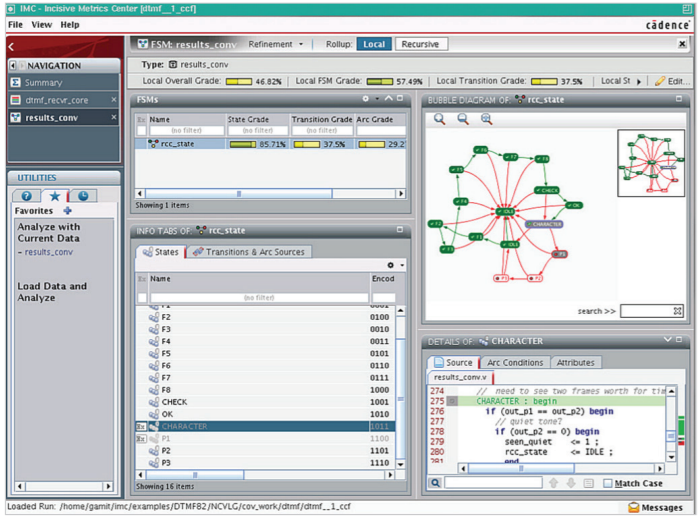Maximize the Info Tabs panel

point(400,230)
